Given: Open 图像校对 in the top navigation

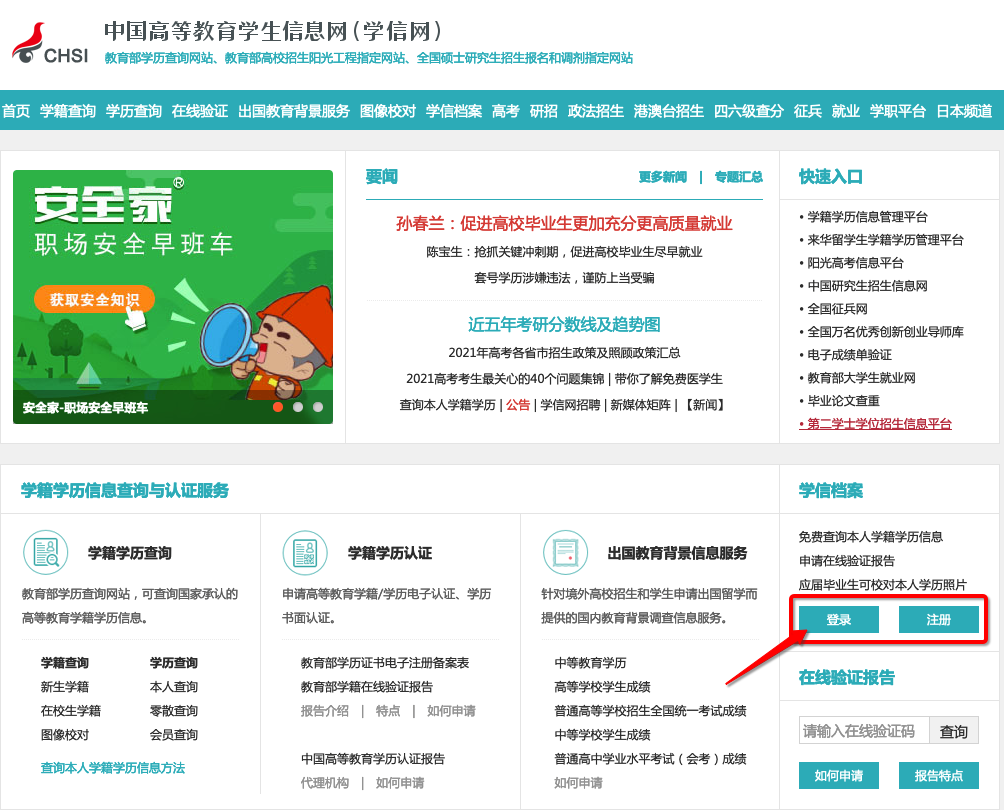Looking at the screenshot, I should 388,111.
